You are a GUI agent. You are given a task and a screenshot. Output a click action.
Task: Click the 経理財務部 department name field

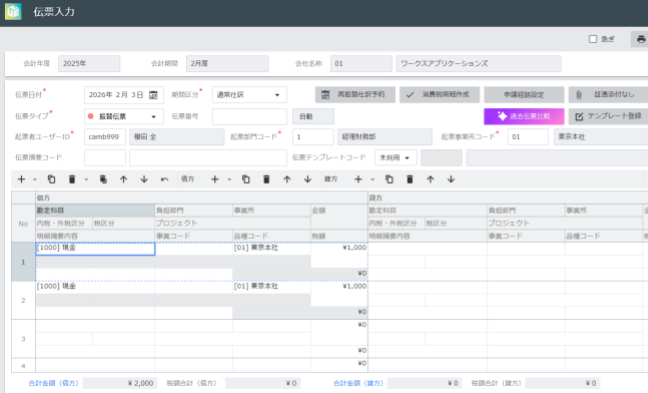[384, 137]
